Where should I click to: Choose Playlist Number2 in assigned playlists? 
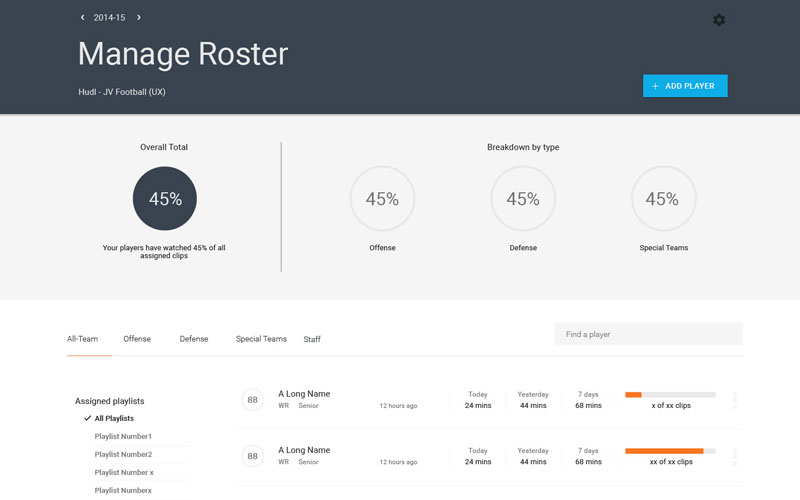tap(123, 454)
